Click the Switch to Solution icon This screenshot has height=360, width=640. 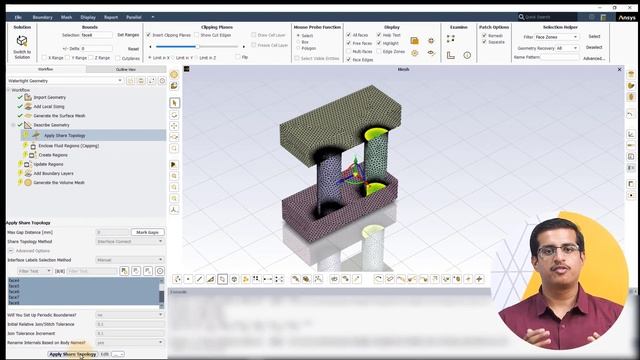click(x=22, y=41)
